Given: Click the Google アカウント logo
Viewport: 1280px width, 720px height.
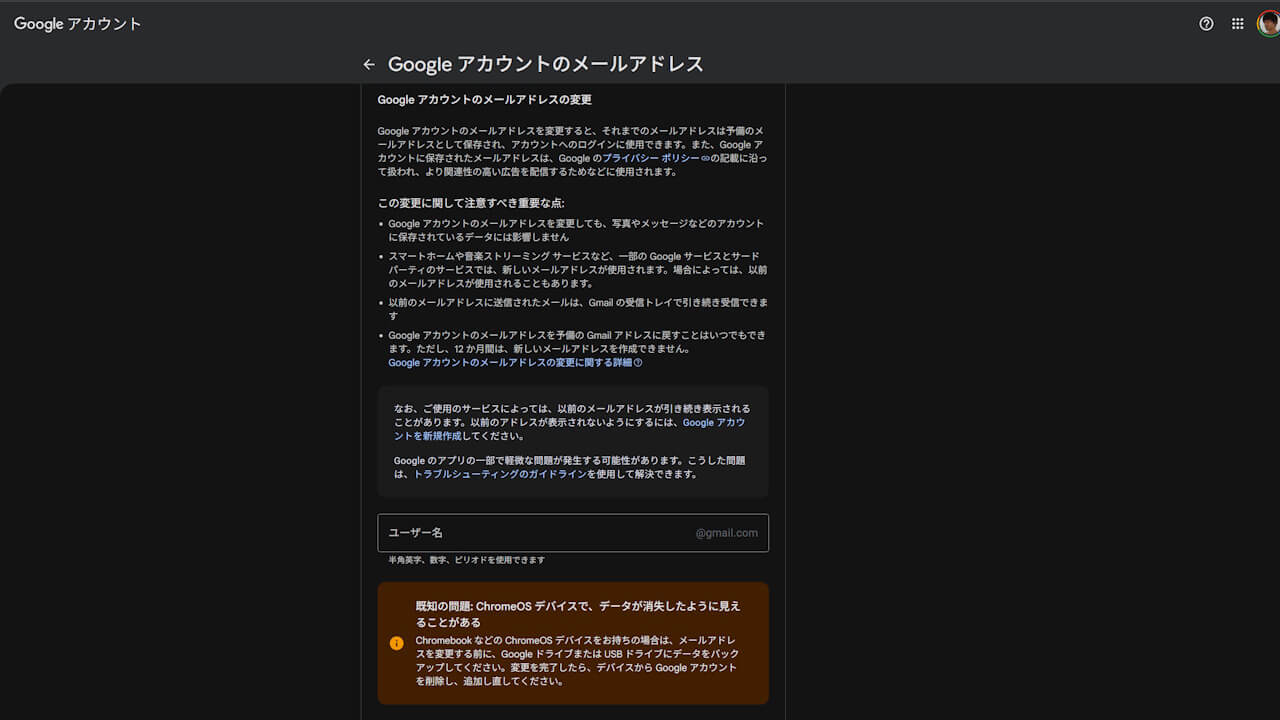Looking at the screenshot, I should point(78,24).
